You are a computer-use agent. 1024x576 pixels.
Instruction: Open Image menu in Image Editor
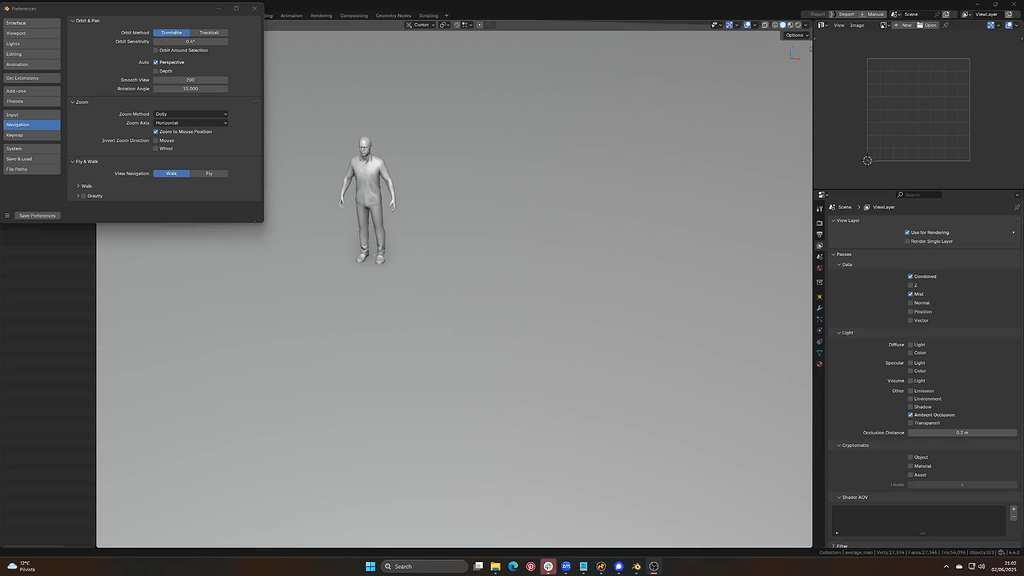(x=857, y=25)
